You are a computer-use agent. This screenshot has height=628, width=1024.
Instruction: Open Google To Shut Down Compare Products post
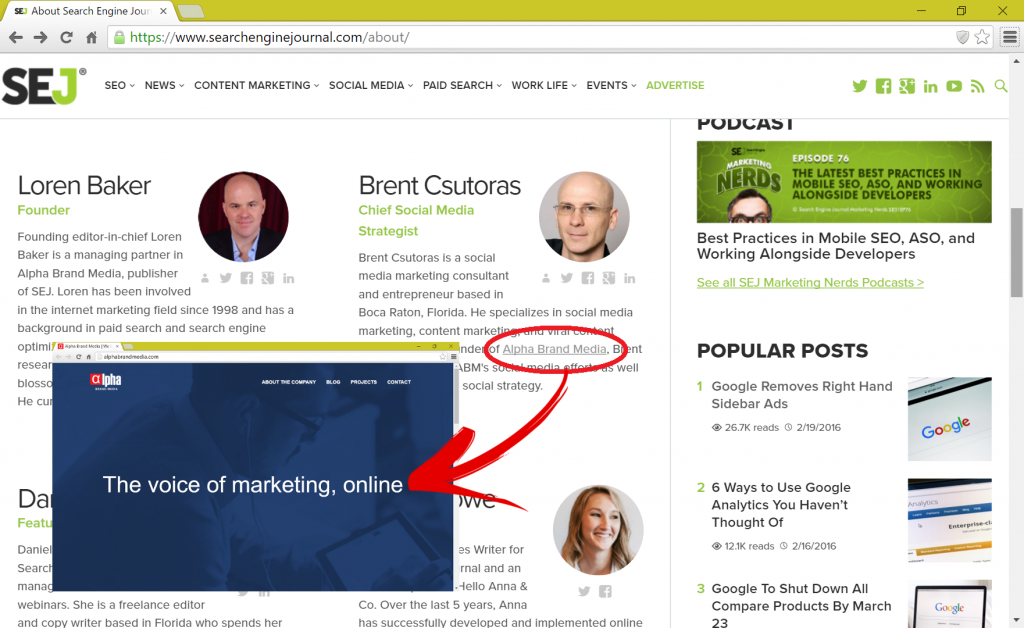(801, 606)
